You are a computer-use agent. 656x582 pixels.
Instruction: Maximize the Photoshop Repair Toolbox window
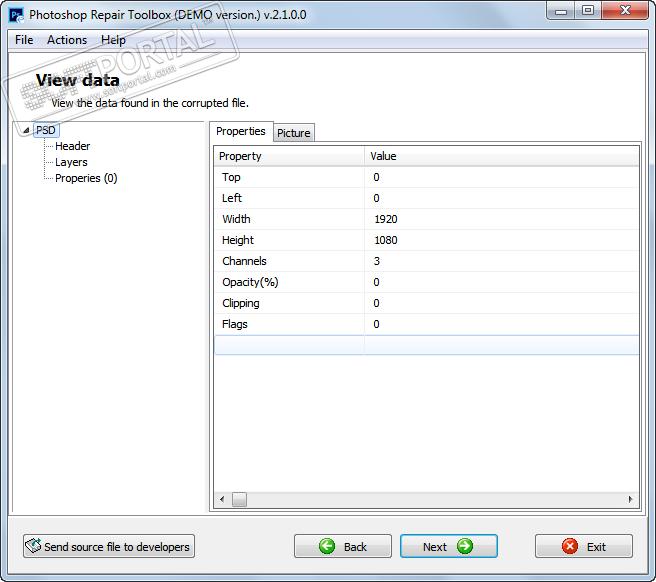pos(588,11)
